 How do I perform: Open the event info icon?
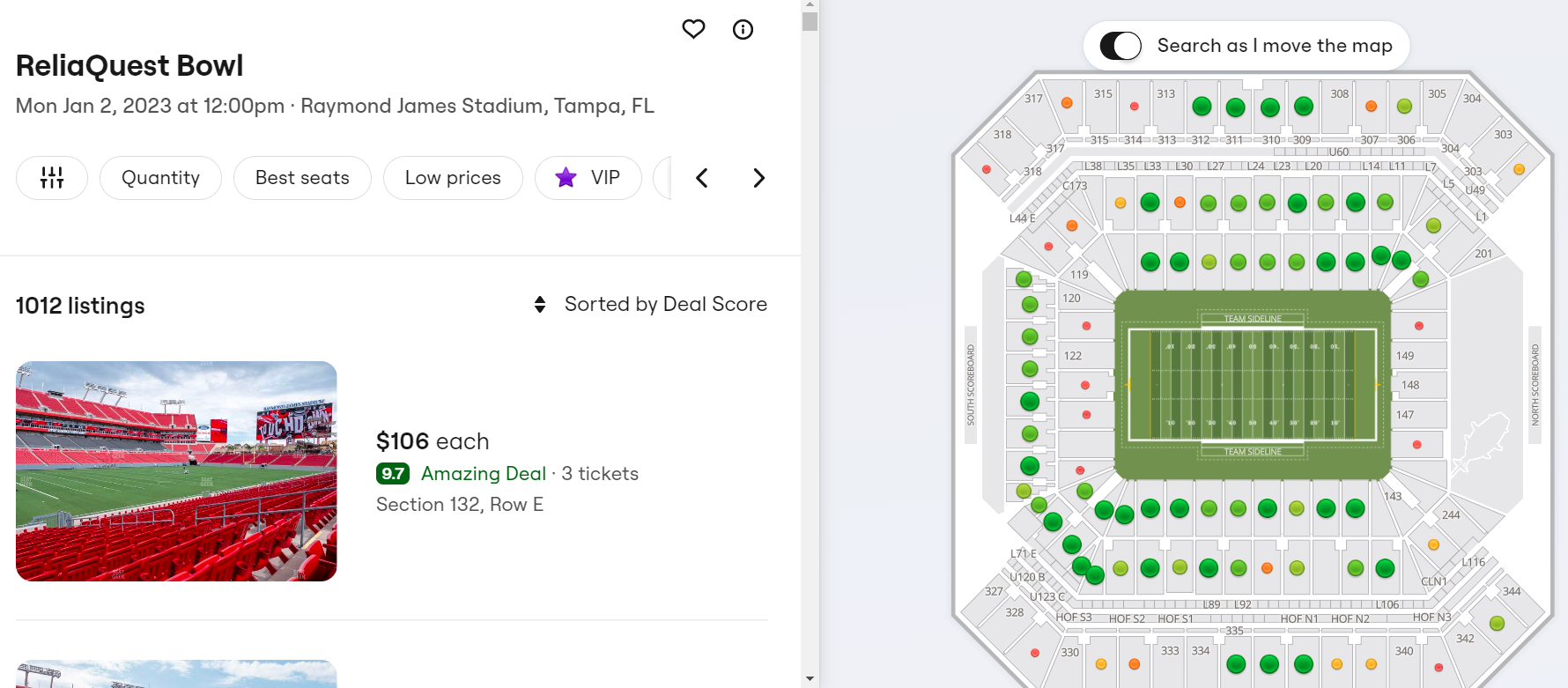tap(743, 30)
